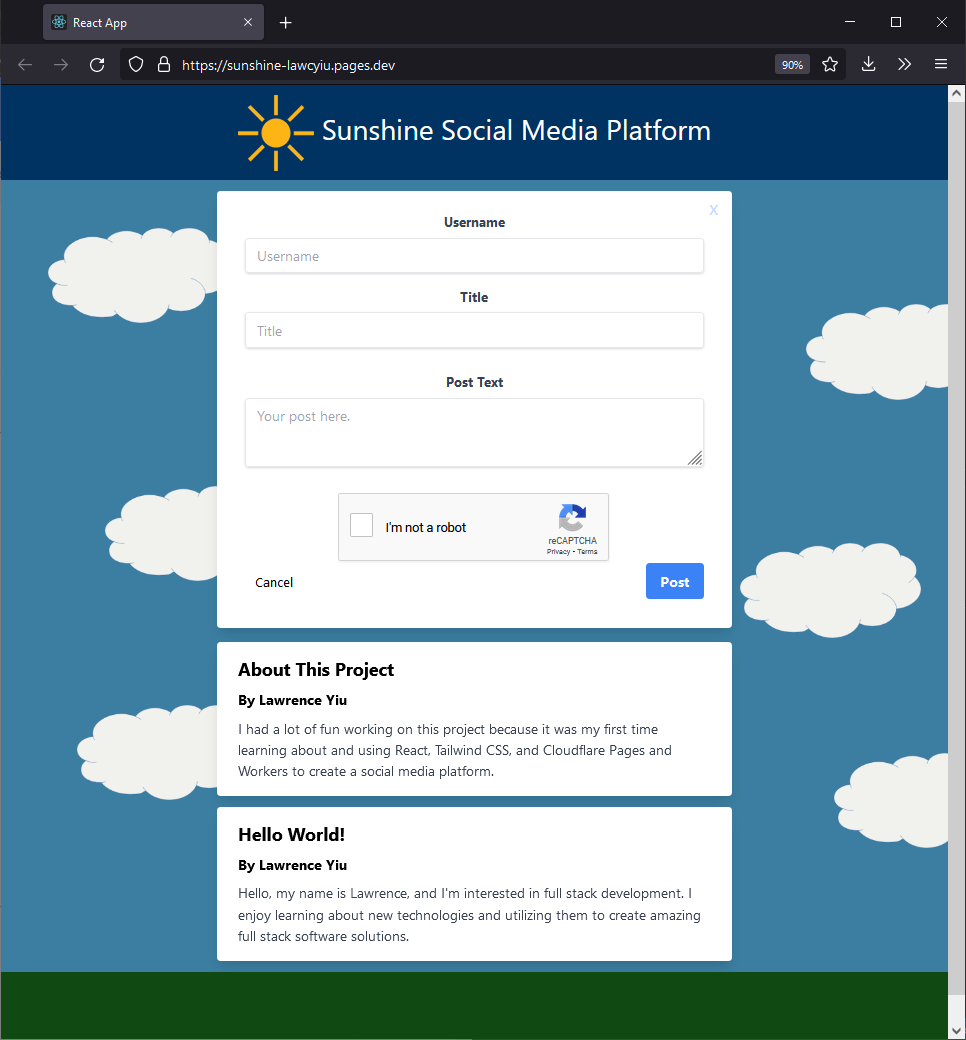
Task: Open the browser hamburger menu
Action: pos(941,63)
